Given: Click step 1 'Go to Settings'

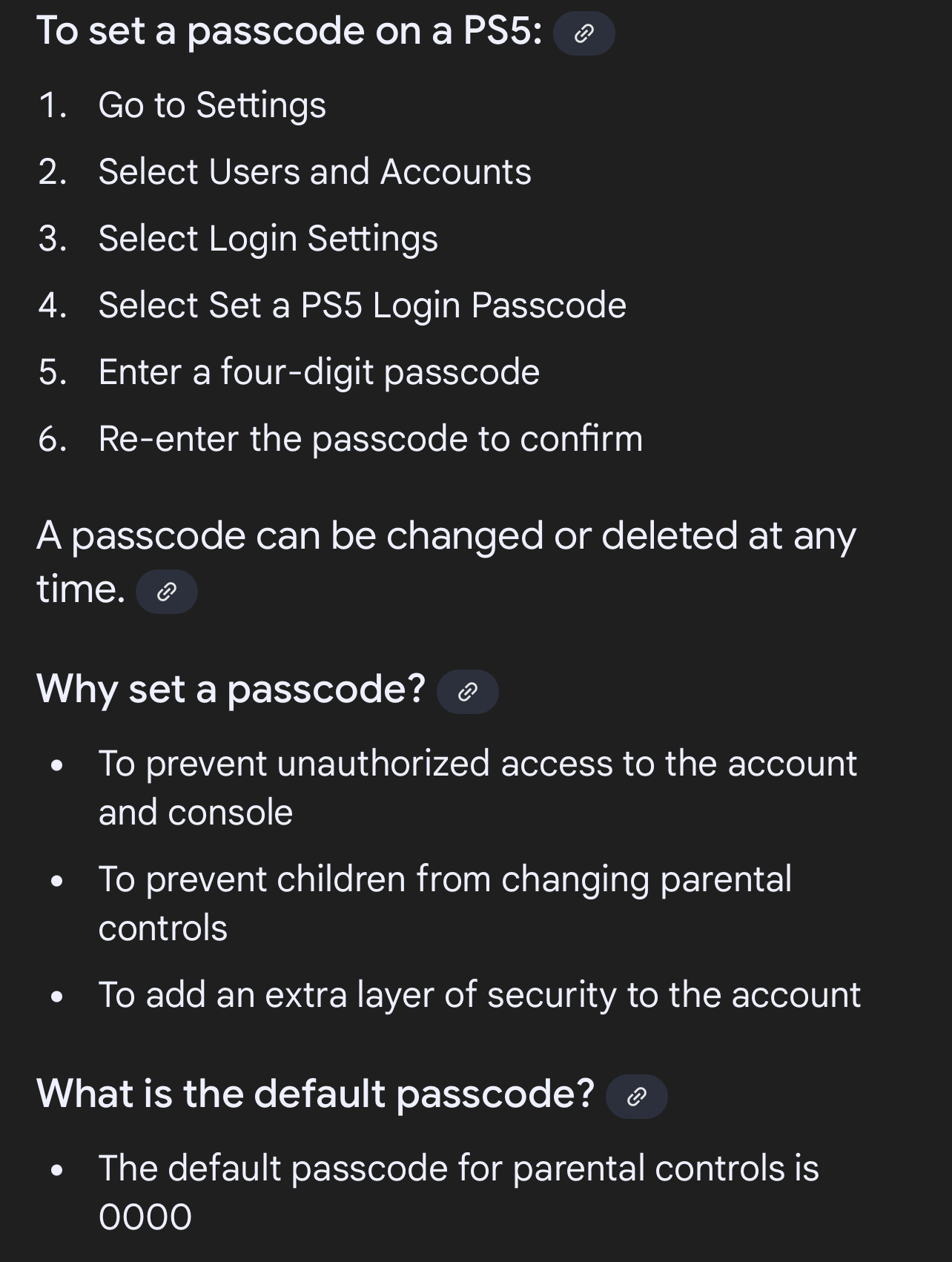Looking at the screenshot, I should click(212, 105).
